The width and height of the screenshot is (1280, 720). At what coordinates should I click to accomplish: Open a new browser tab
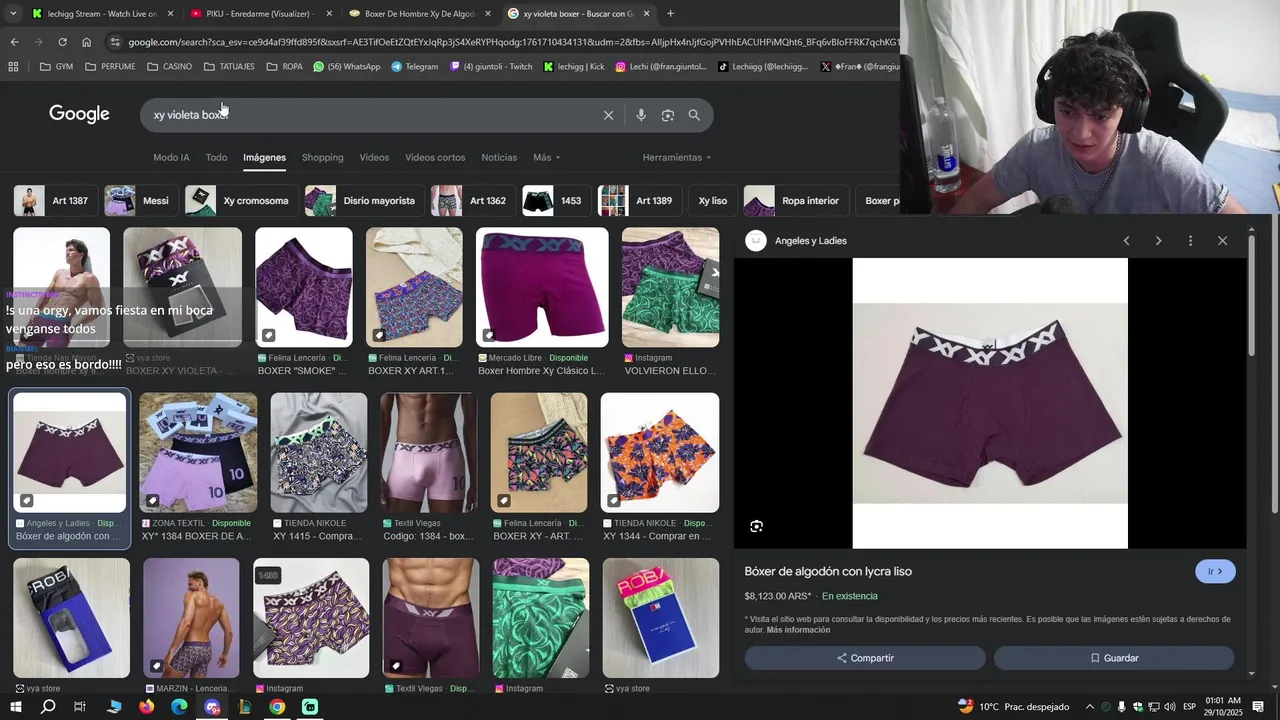(x=670, y=13)
